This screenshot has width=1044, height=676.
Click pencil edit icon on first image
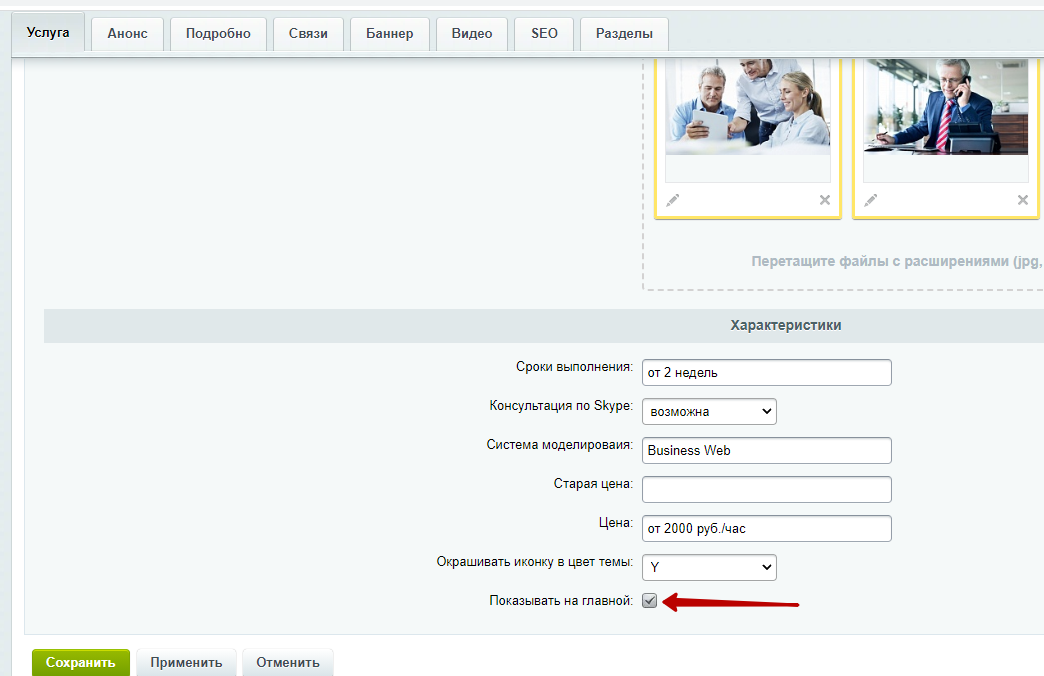pos(673,200)
